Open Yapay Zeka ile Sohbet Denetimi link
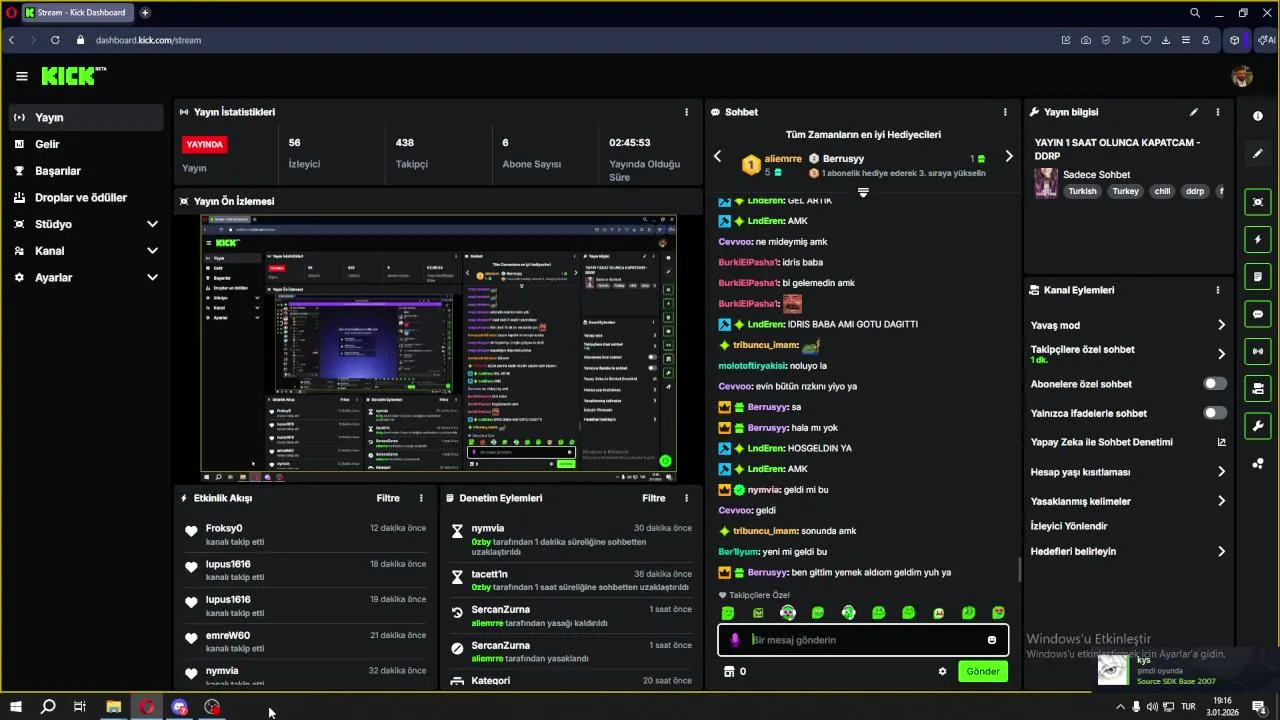The image size is (1280, 720). [1128, 442]
